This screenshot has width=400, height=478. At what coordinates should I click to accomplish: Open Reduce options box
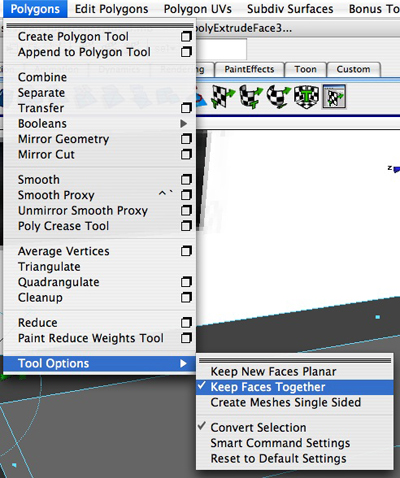coord(186,322)
